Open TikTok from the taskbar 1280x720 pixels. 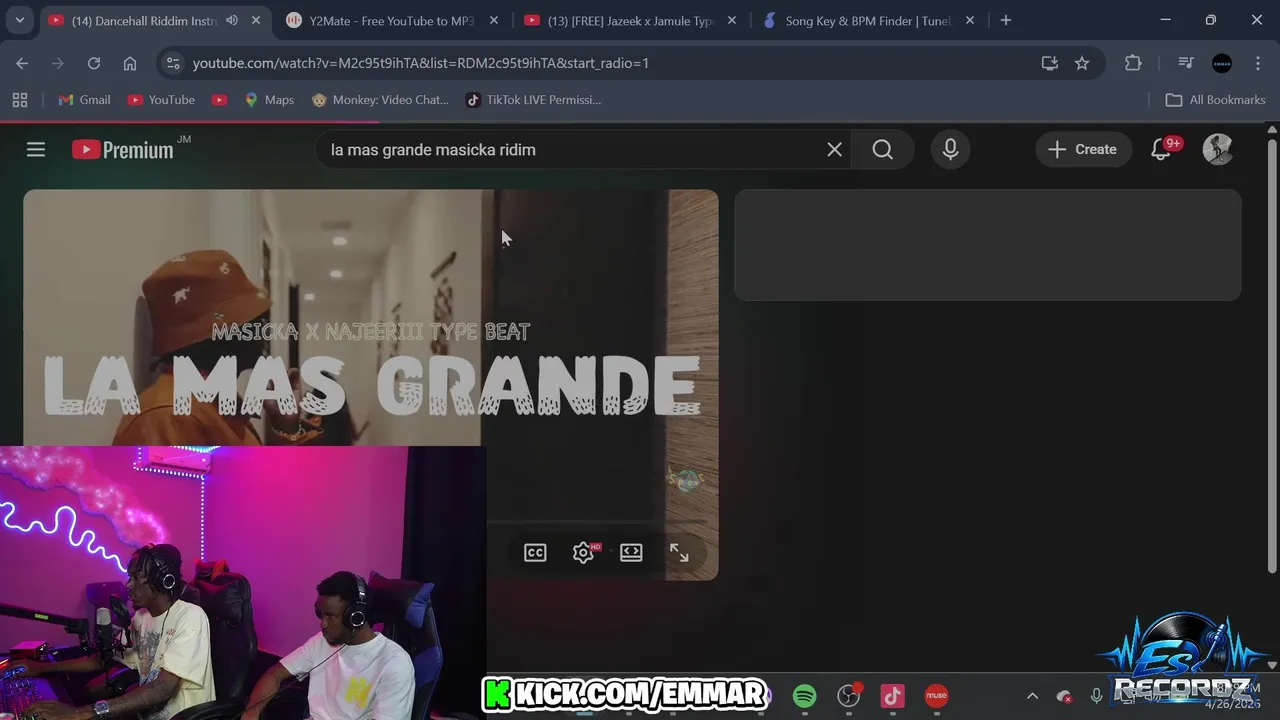[892, 696]
